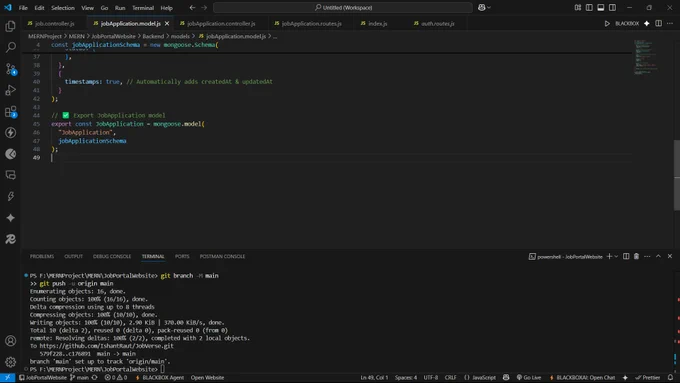Open Source Control view
This screenshot has width=680, height=383.
pyautogui.click(x=10, y=69)
